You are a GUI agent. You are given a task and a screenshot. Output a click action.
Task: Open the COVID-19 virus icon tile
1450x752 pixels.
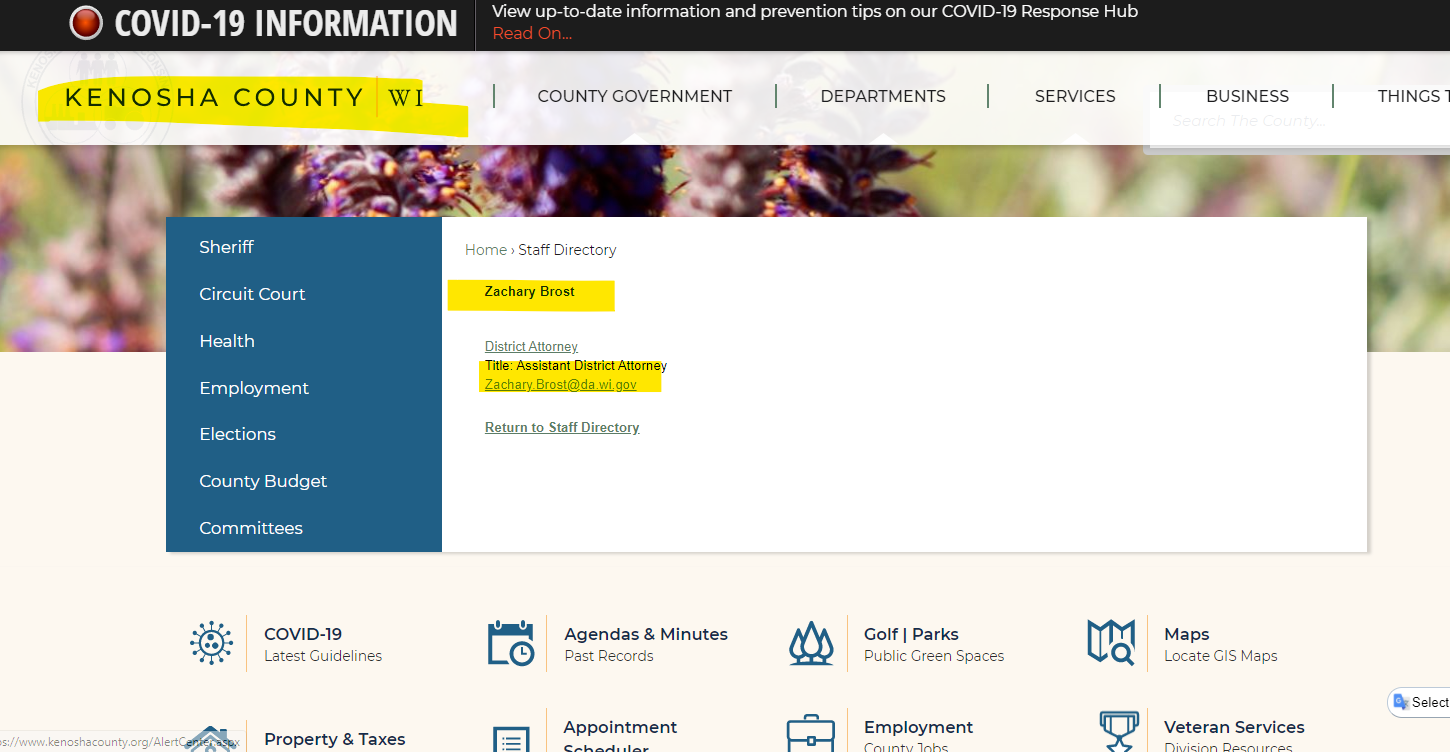point(211,643)
